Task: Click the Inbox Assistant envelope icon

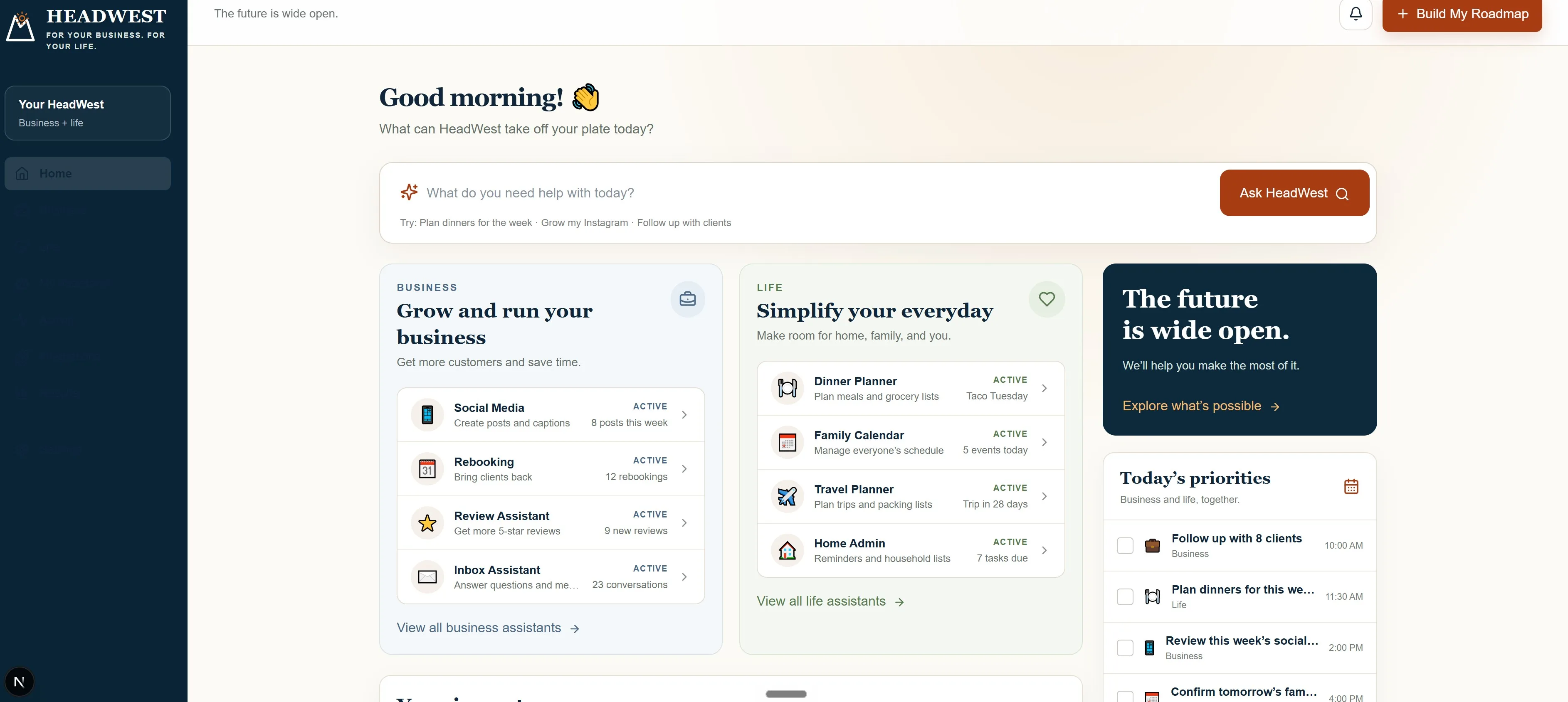Action: click(x=427, y=576)
